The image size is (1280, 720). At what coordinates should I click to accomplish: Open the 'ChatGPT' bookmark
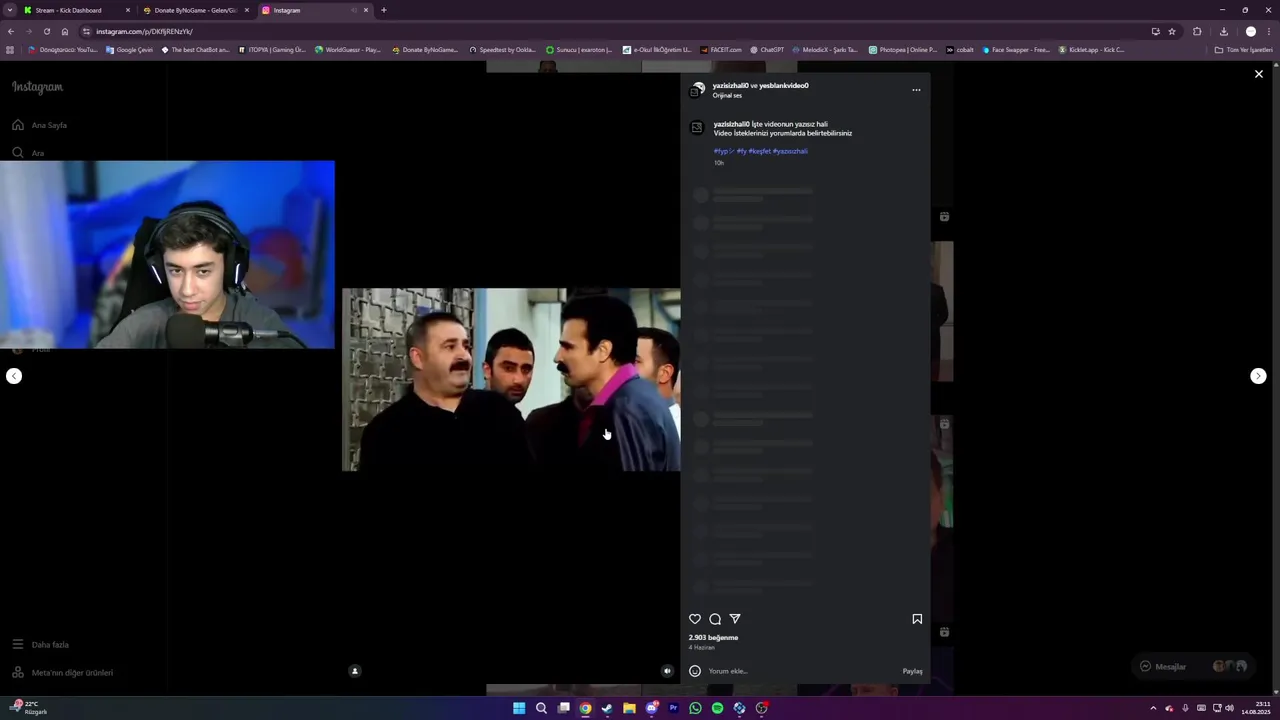point(766,49)
